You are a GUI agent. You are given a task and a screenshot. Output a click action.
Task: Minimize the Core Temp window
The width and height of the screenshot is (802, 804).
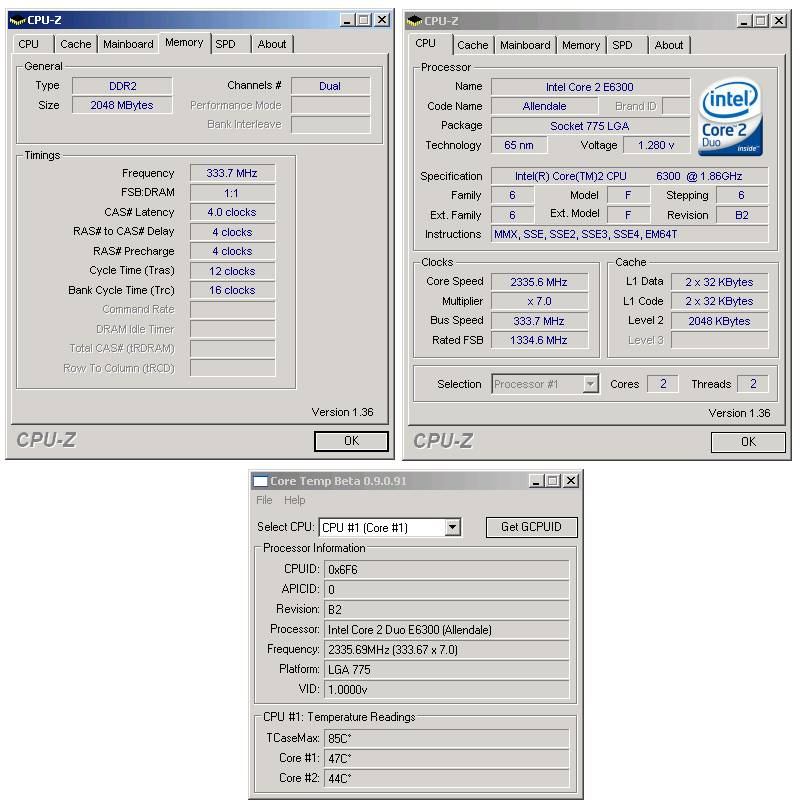pyautogui.click(x=536, y=481)
